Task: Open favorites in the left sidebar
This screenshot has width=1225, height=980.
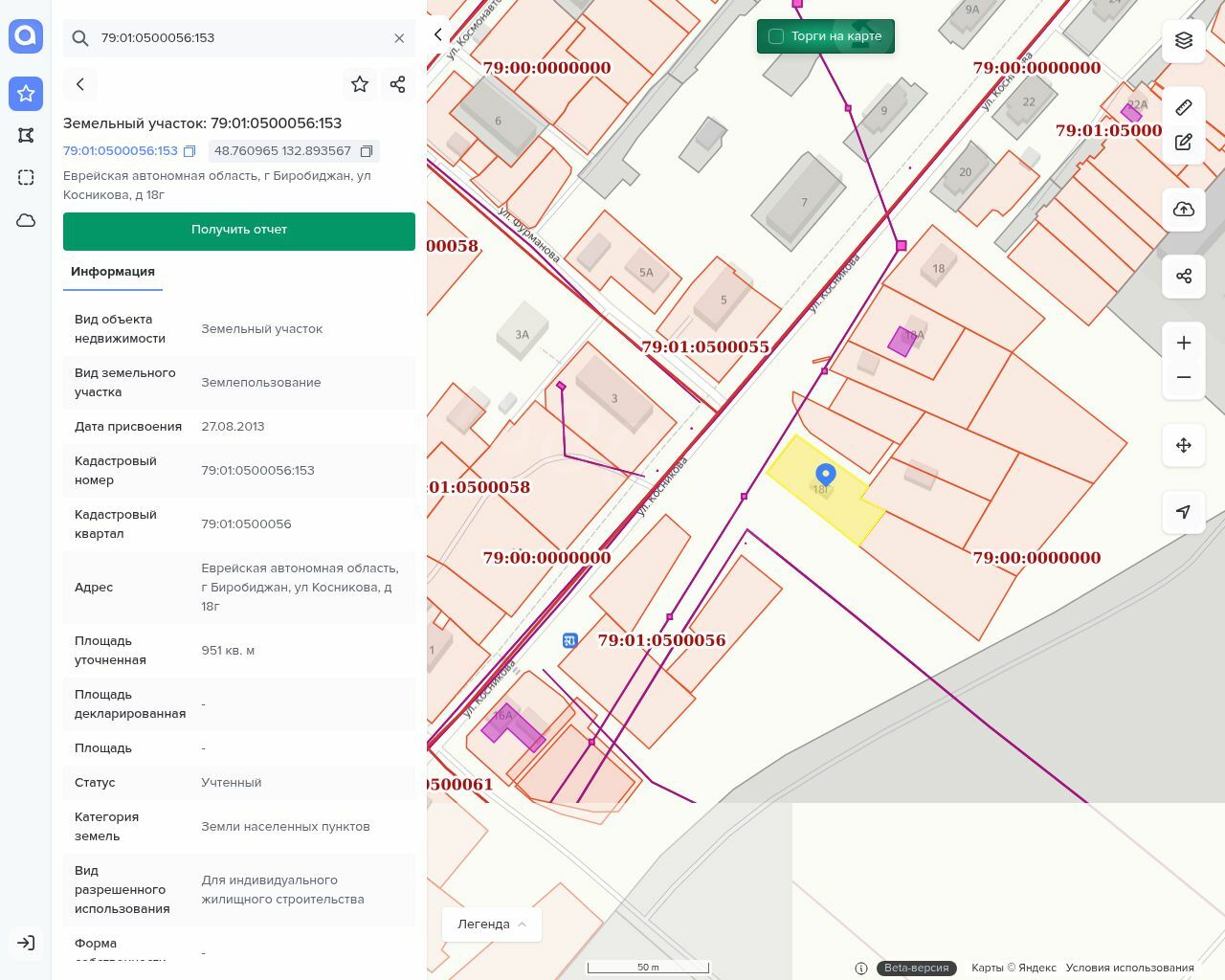Action: pos(26,93)
